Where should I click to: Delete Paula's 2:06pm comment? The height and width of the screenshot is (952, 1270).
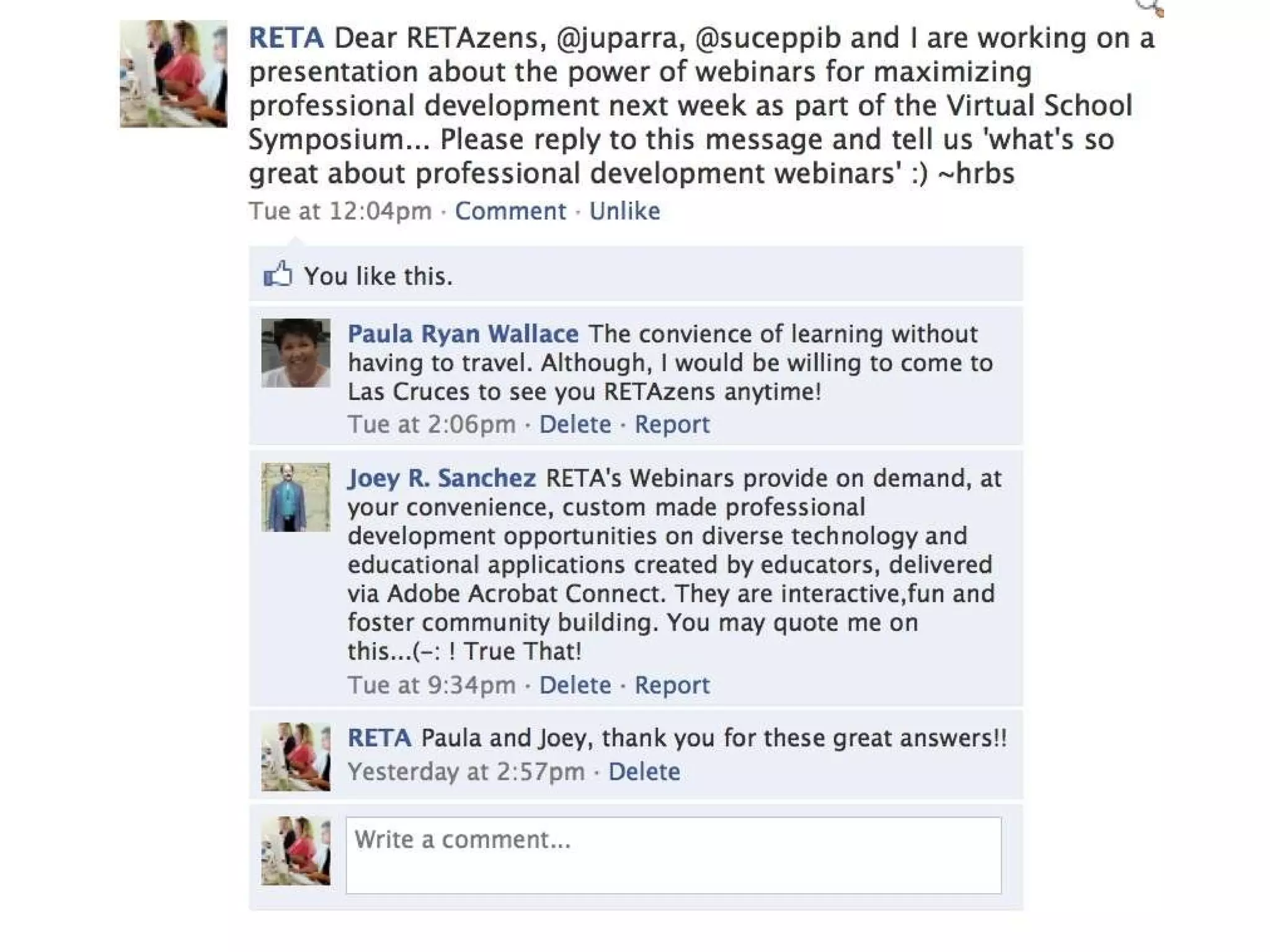pyautogui.click(x=575, y=425)
